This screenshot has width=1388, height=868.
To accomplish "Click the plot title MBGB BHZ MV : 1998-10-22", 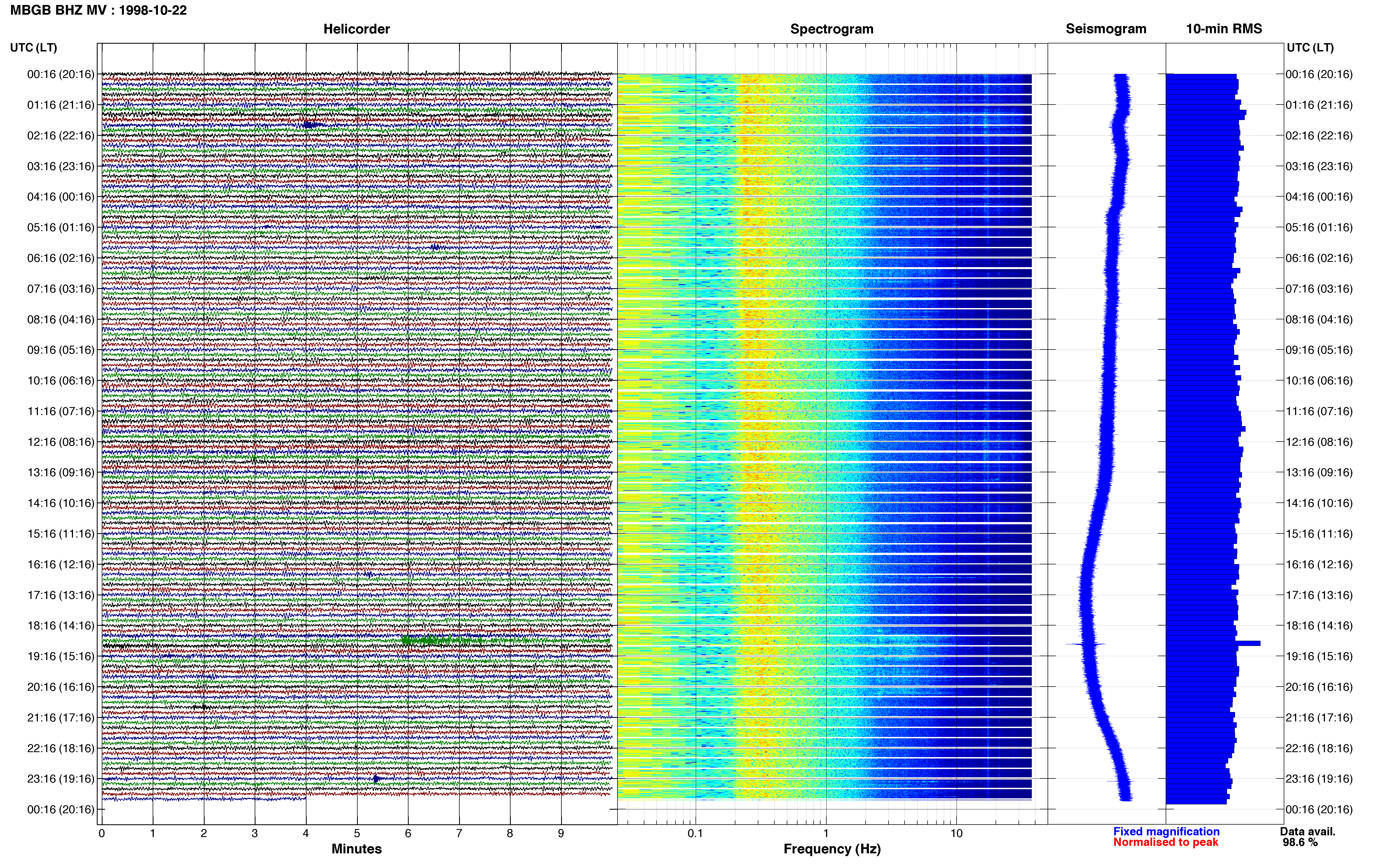I will pyautogui.click(x=98, y=10).
